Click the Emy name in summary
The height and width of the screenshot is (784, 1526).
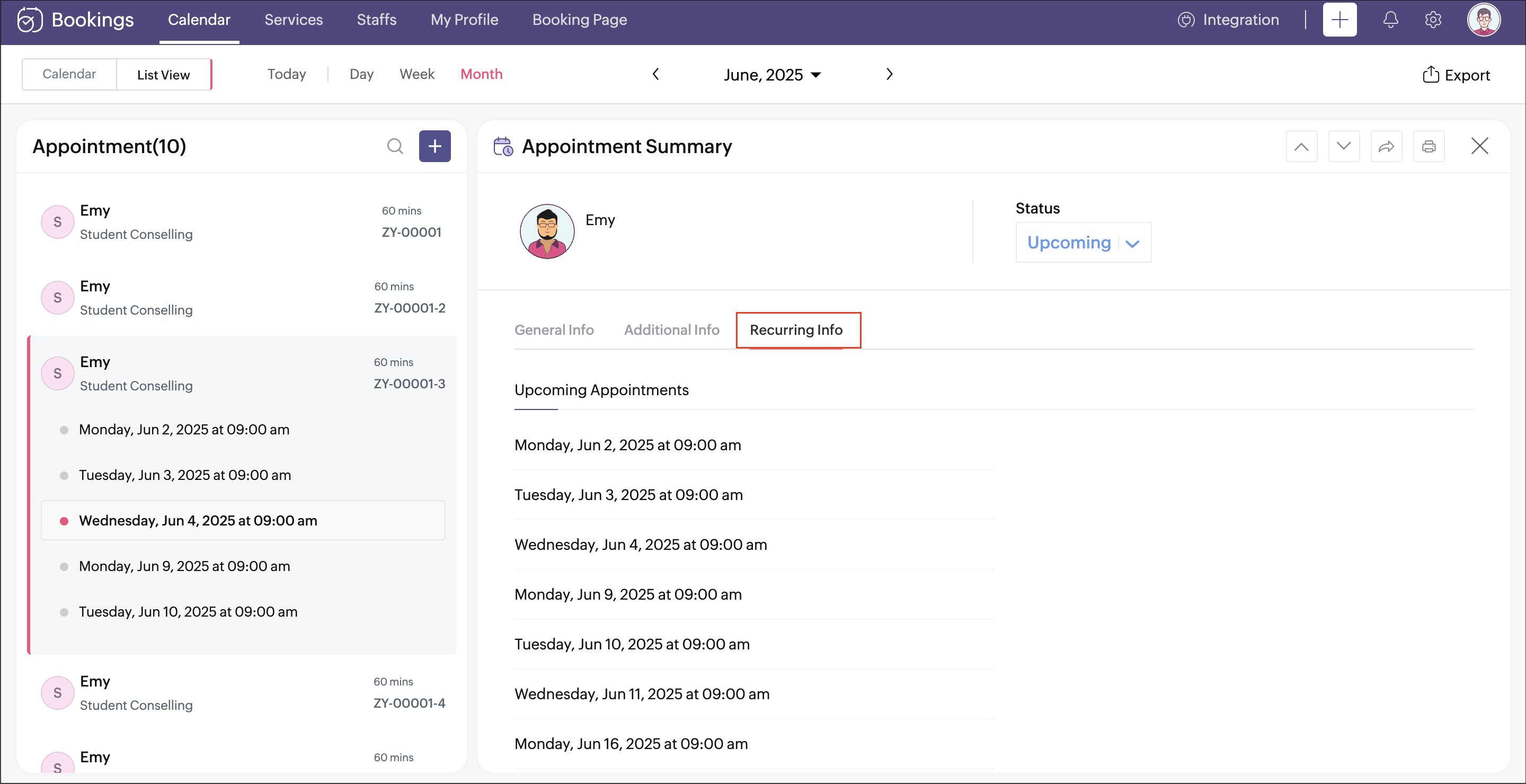(x=600, y=220)
